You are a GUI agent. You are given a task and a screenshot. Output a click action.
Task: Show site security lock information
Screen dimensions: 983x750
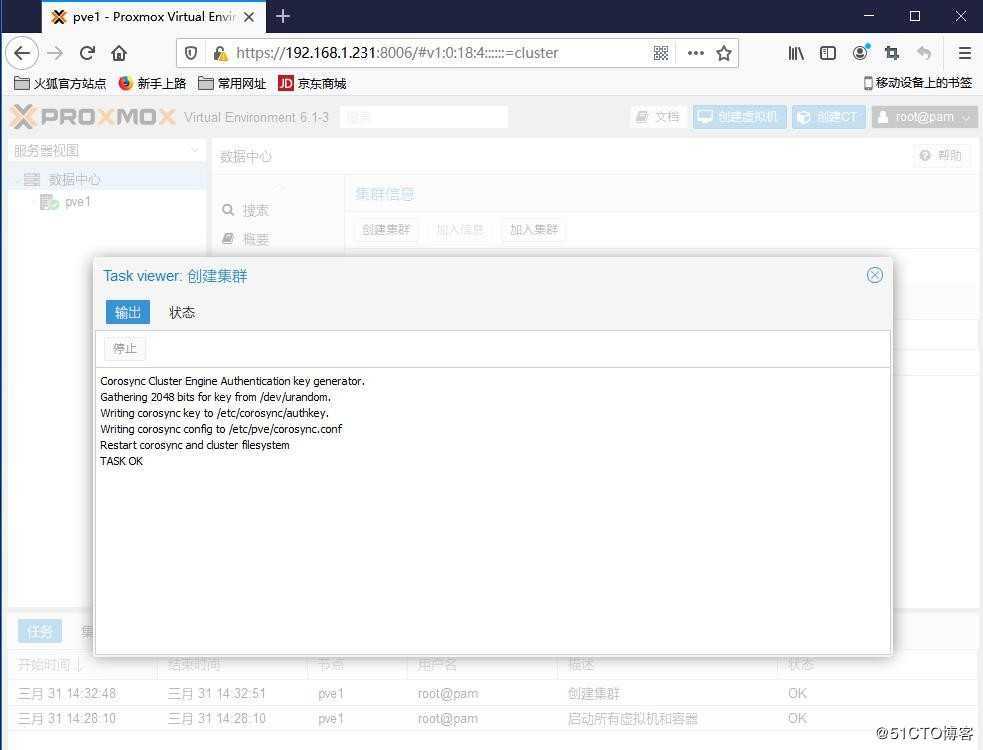point(220,53)
